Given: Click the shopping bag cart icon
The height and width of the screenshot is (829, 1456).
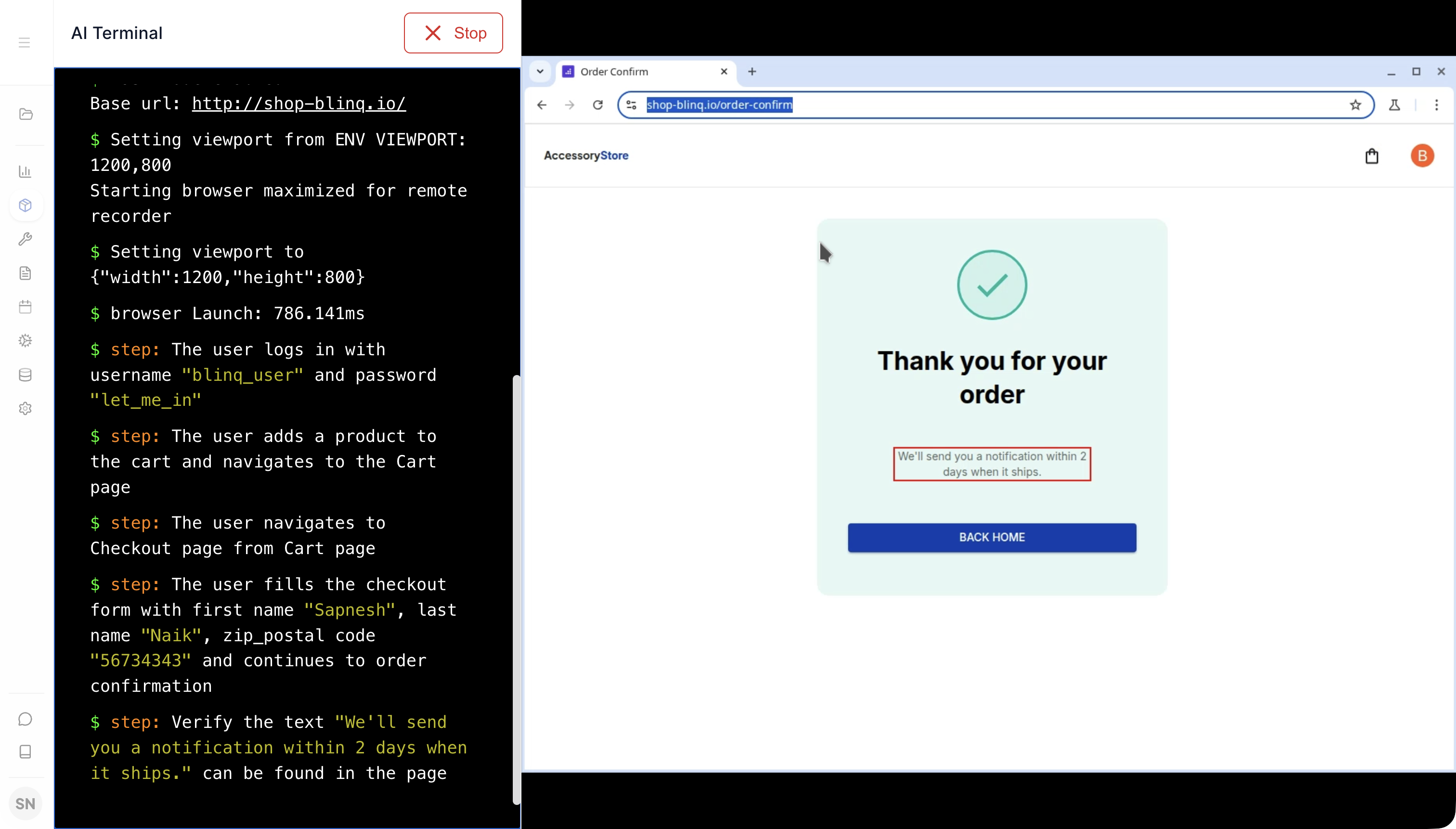Looking at the screenshot, I should click(x=1372, y=156).
